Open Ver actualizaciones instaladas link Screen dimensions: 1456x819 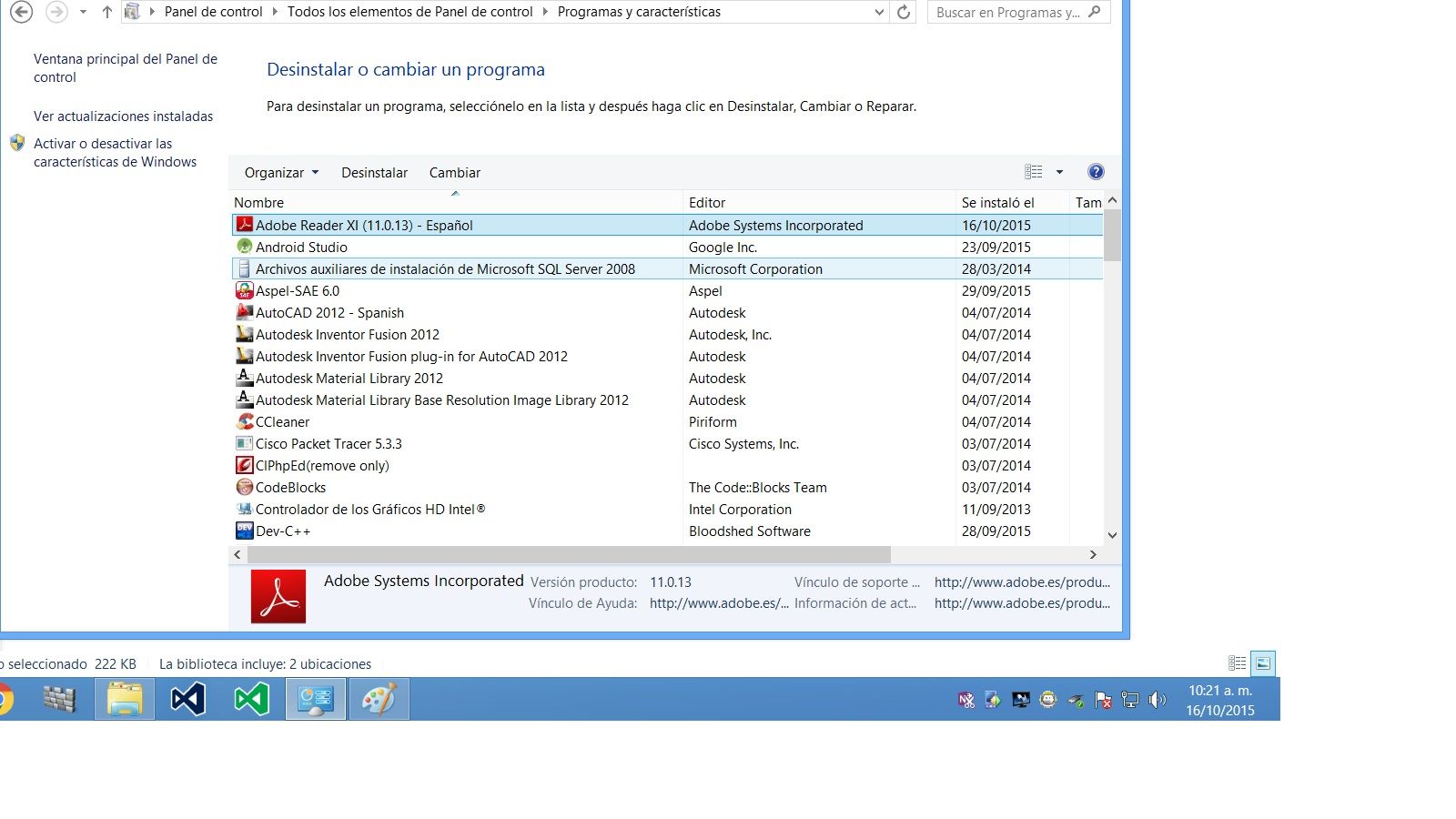pyautogui.click(x=123, y=116)
